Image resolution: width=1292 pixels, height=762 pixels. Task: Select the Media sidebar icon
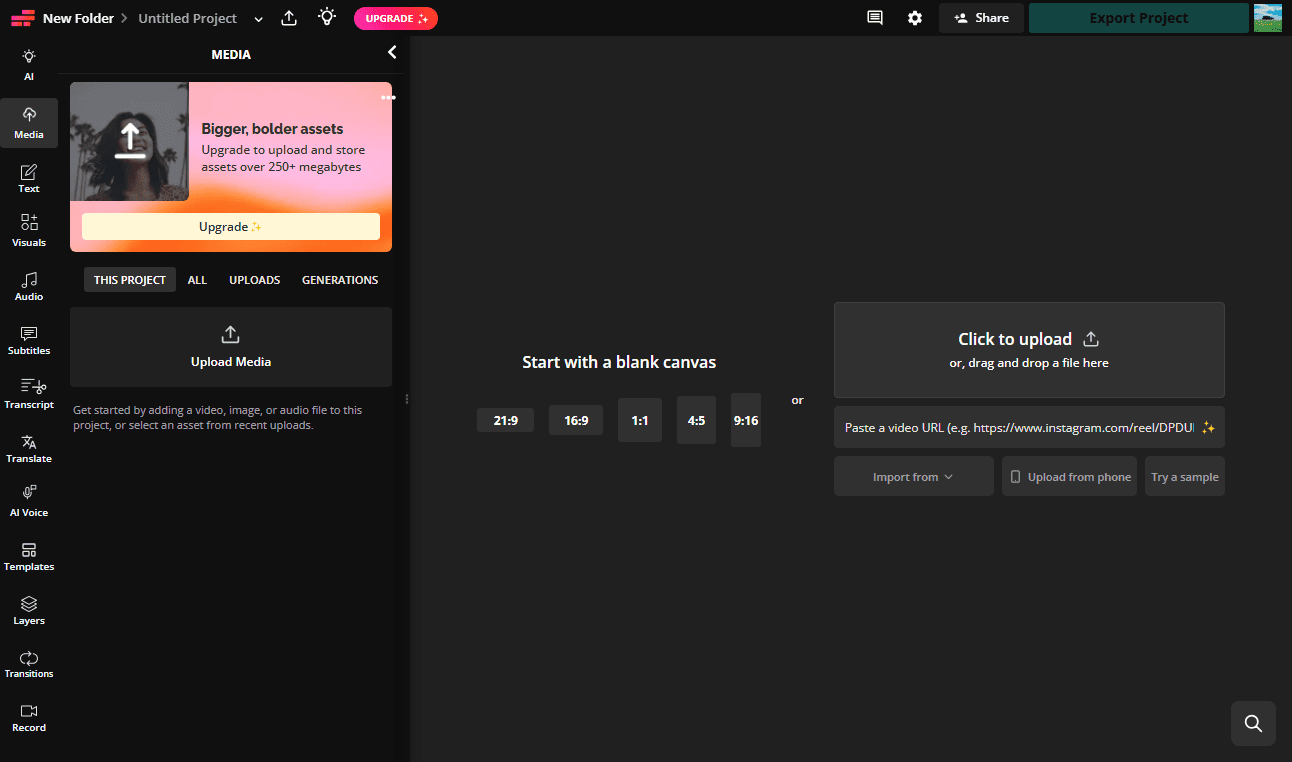[29, 123]
